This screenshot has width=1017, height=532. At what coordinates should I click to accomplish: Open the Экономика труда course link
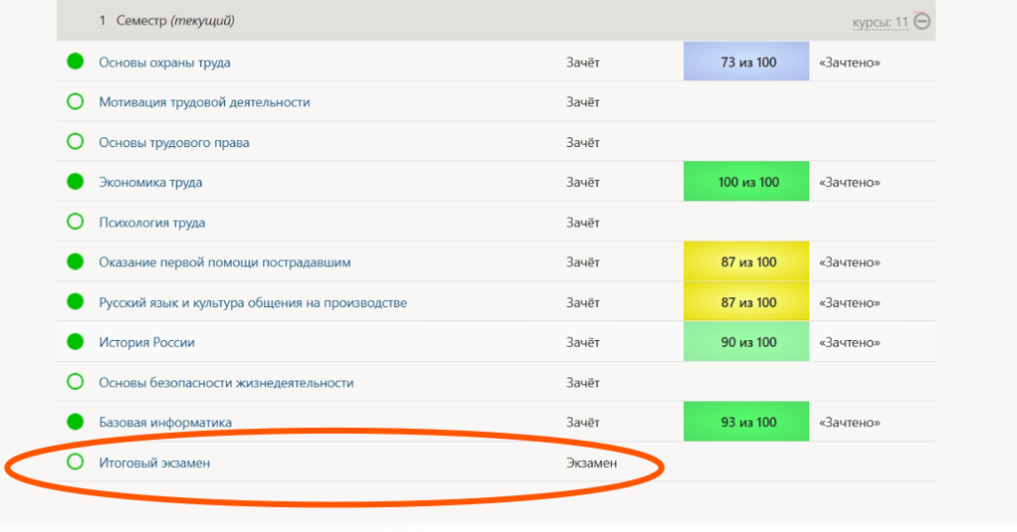(x=150, y=183)
